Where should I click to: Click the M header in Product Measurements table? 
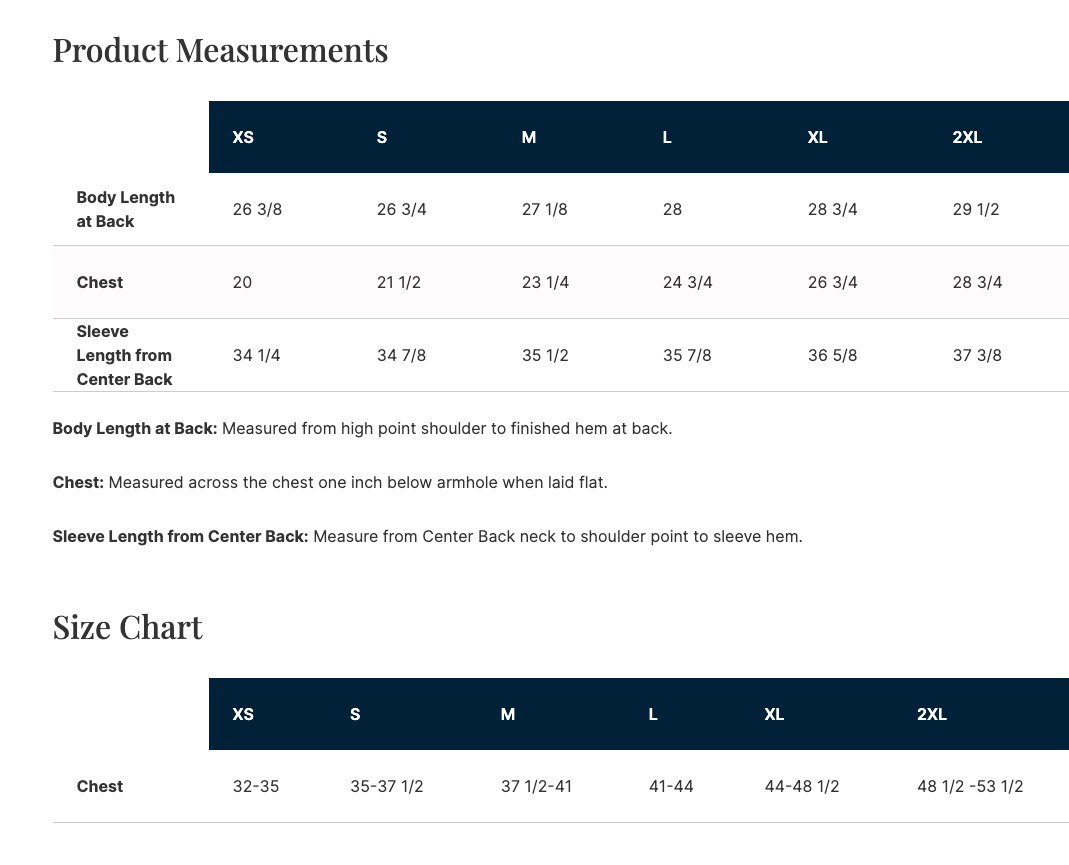click(529, 137)
